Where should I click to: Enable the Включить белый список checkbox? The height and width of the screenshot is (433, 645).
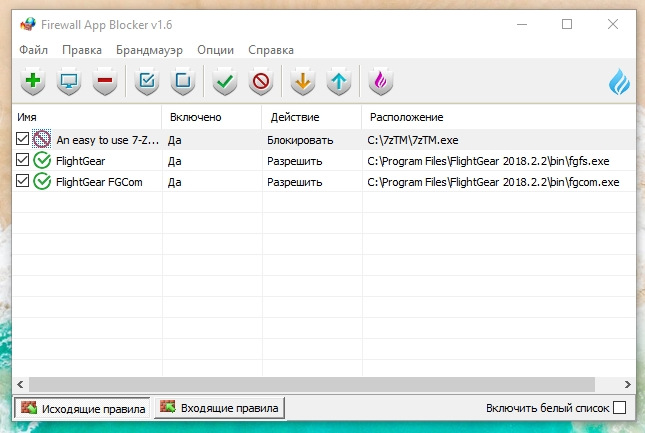coord(619,408)
